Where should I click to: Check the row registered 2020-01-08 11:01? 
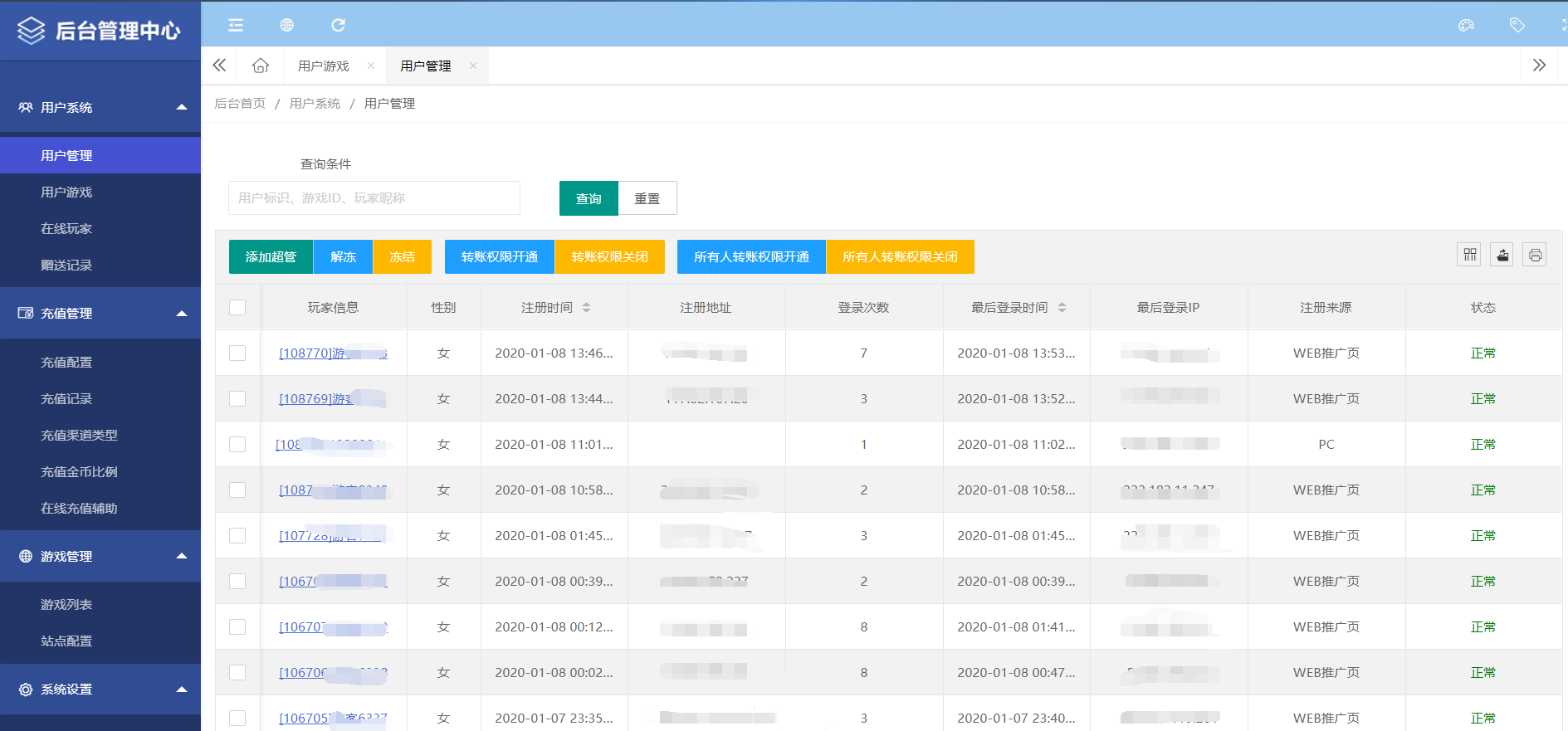(x=237, y=445)
